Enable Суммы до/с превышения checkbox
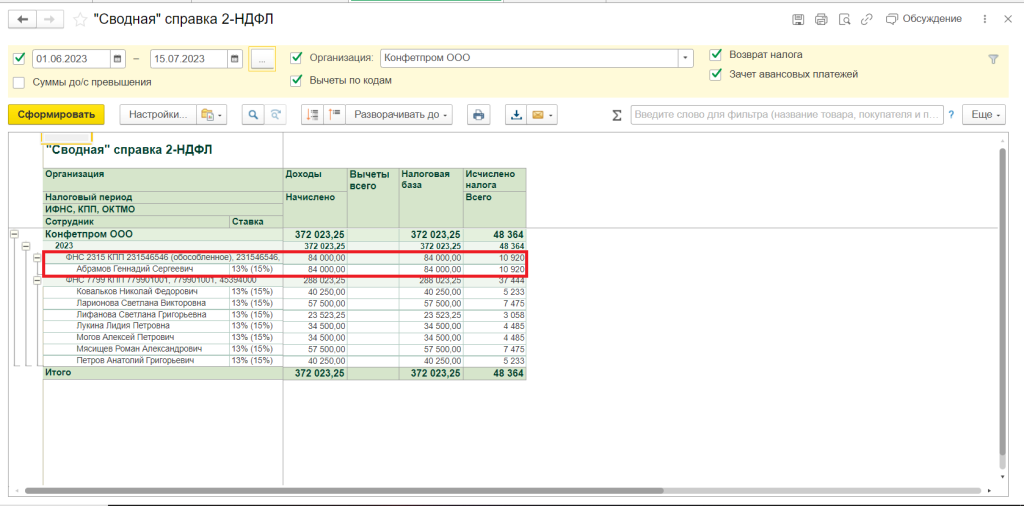This screenshot has width=1024, height=506. pos(19,82)
